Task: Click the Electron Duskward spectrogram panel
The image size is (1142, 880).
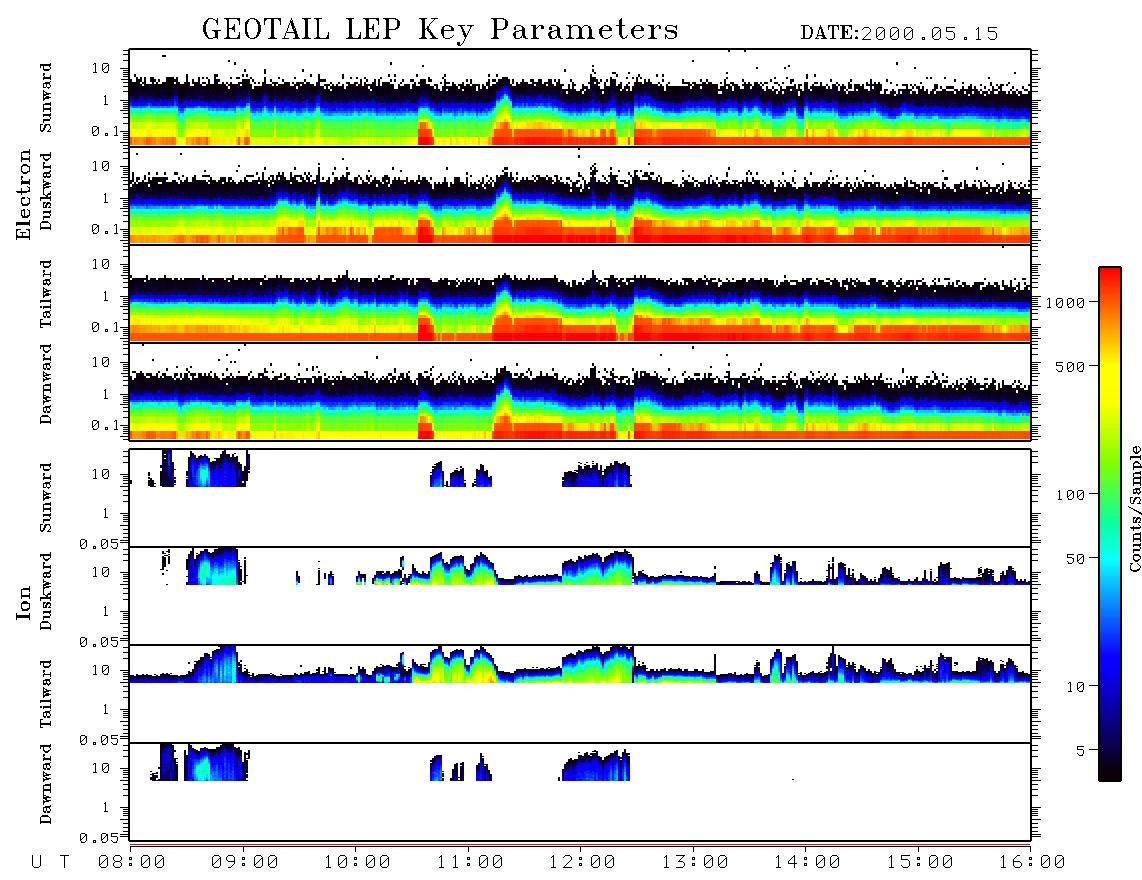Action: pyautogui.click(x=580, y=195)
